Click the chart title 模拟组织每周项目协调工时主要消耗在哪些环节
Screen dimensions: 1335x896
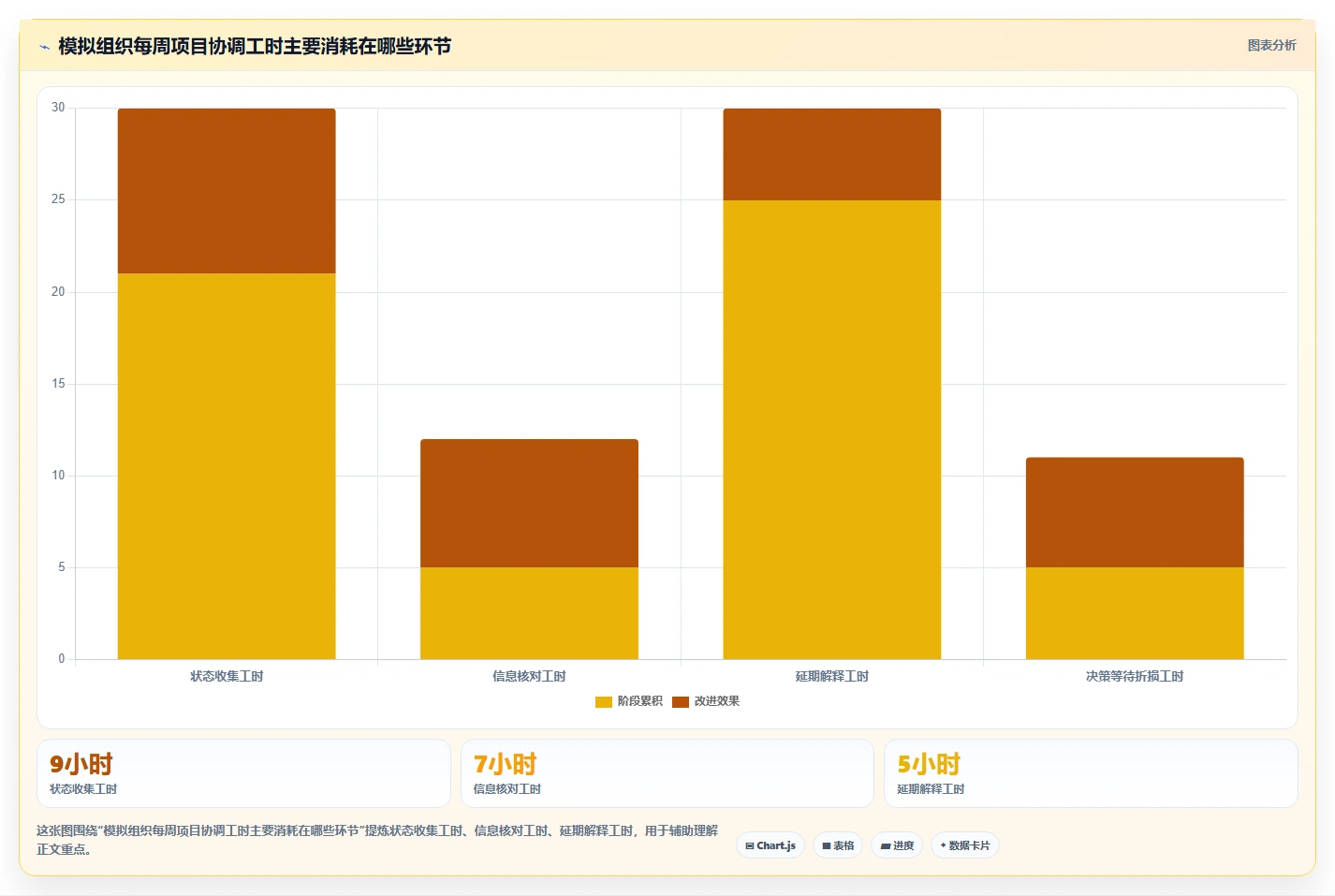255,46
